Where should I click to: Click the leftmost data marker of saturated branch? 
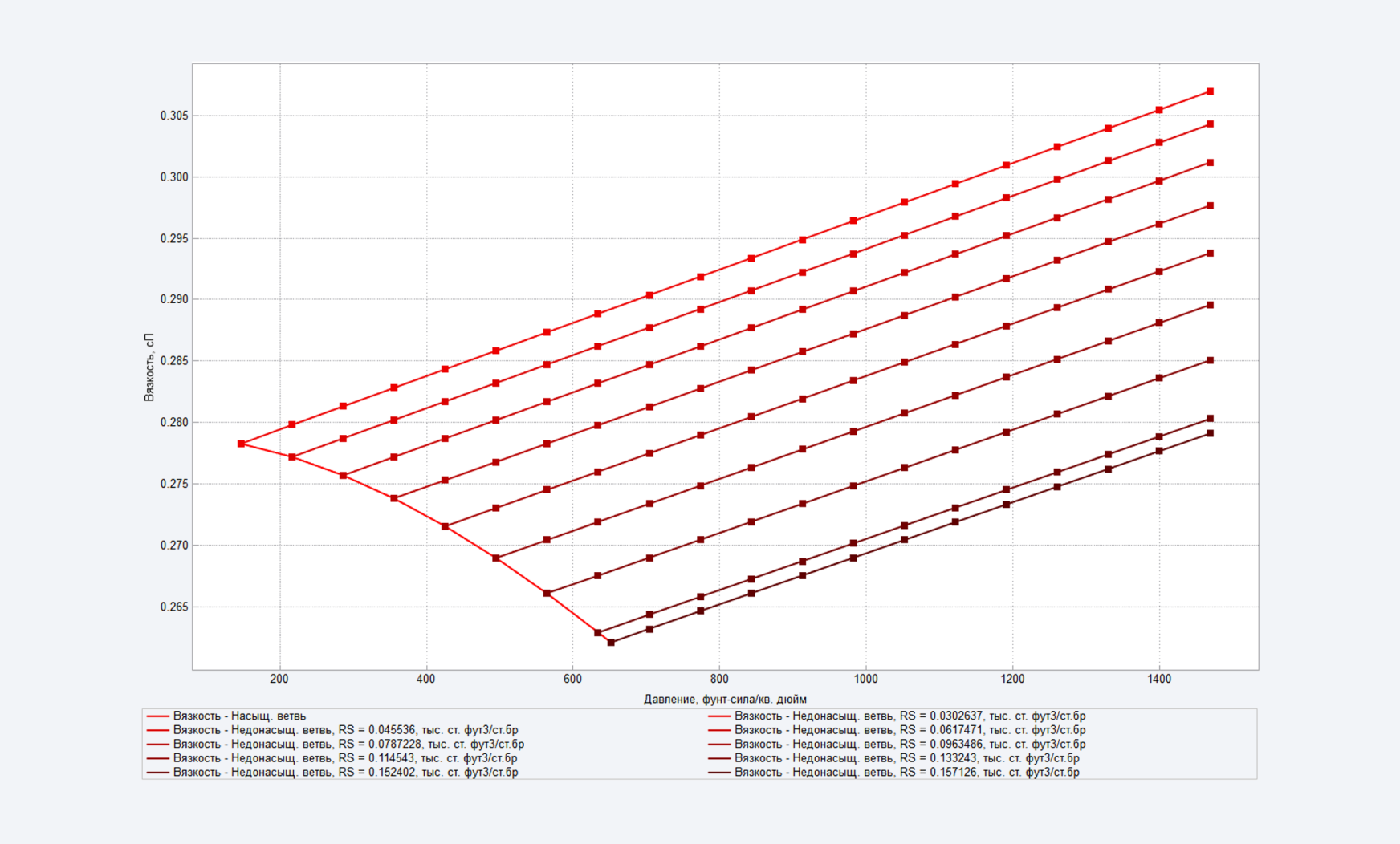click(x=241, y=444)
